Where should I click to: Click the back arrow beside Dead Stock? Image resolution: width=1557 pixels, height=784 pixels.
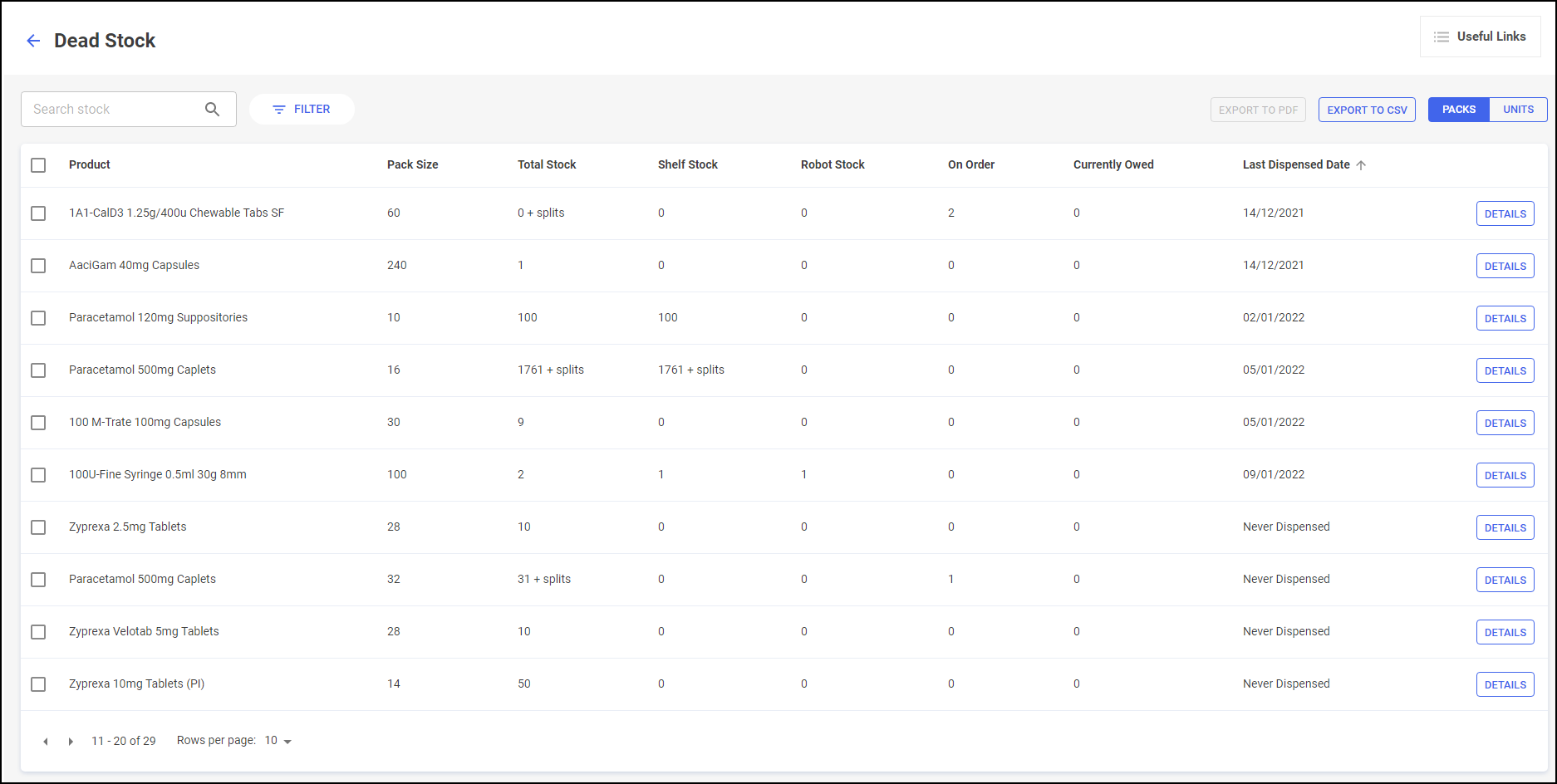(x=33, y=41)
